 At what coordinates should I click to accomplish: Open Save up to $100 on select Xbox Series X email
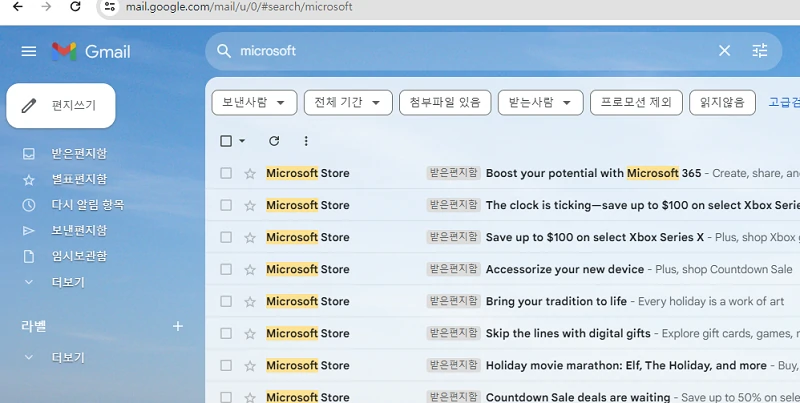point(595,237)
